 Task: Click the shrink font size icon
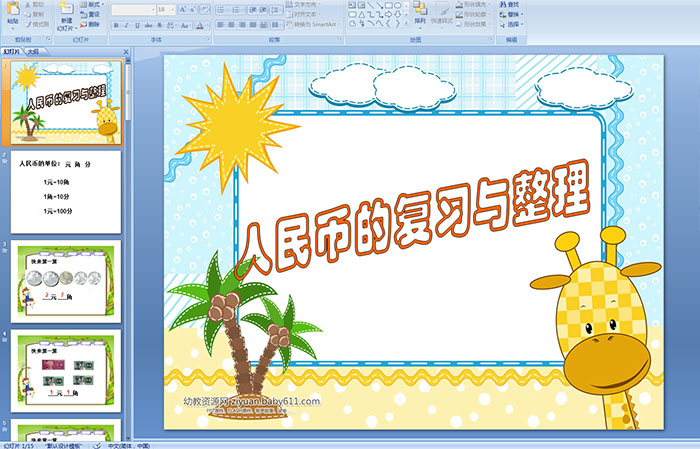click(193, 9)
